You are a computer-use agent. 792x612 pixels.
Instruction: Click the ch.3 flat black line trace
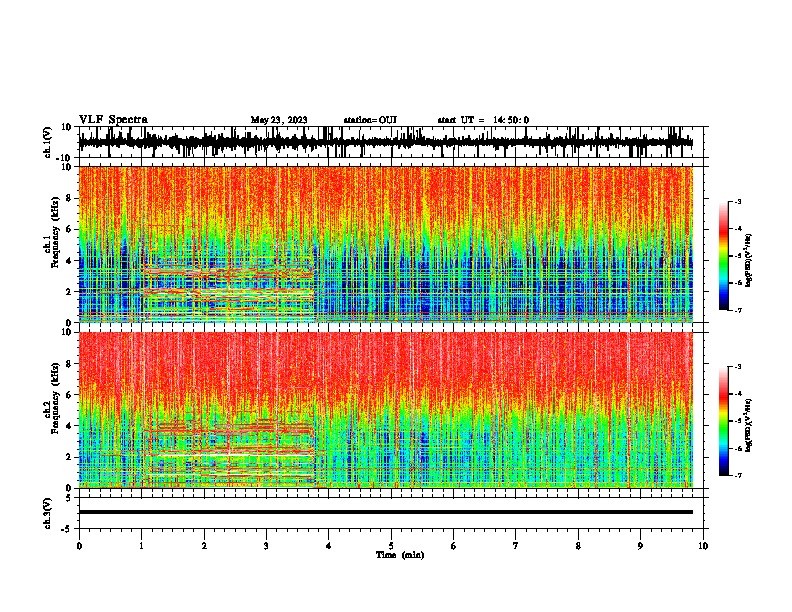[386, 512]
